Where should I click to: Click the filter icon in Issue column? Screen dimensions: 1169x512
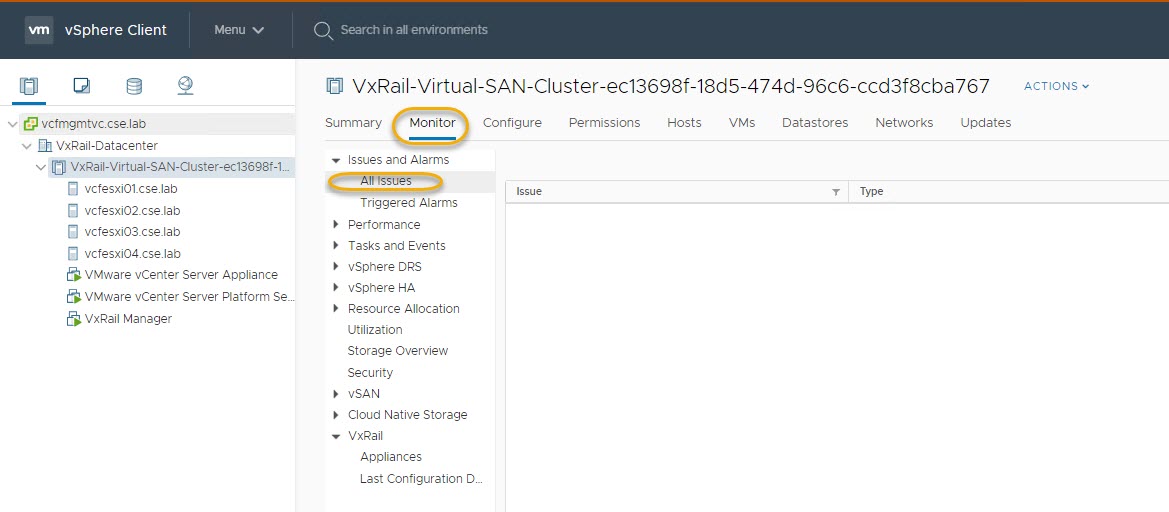(x=835, y=192)
